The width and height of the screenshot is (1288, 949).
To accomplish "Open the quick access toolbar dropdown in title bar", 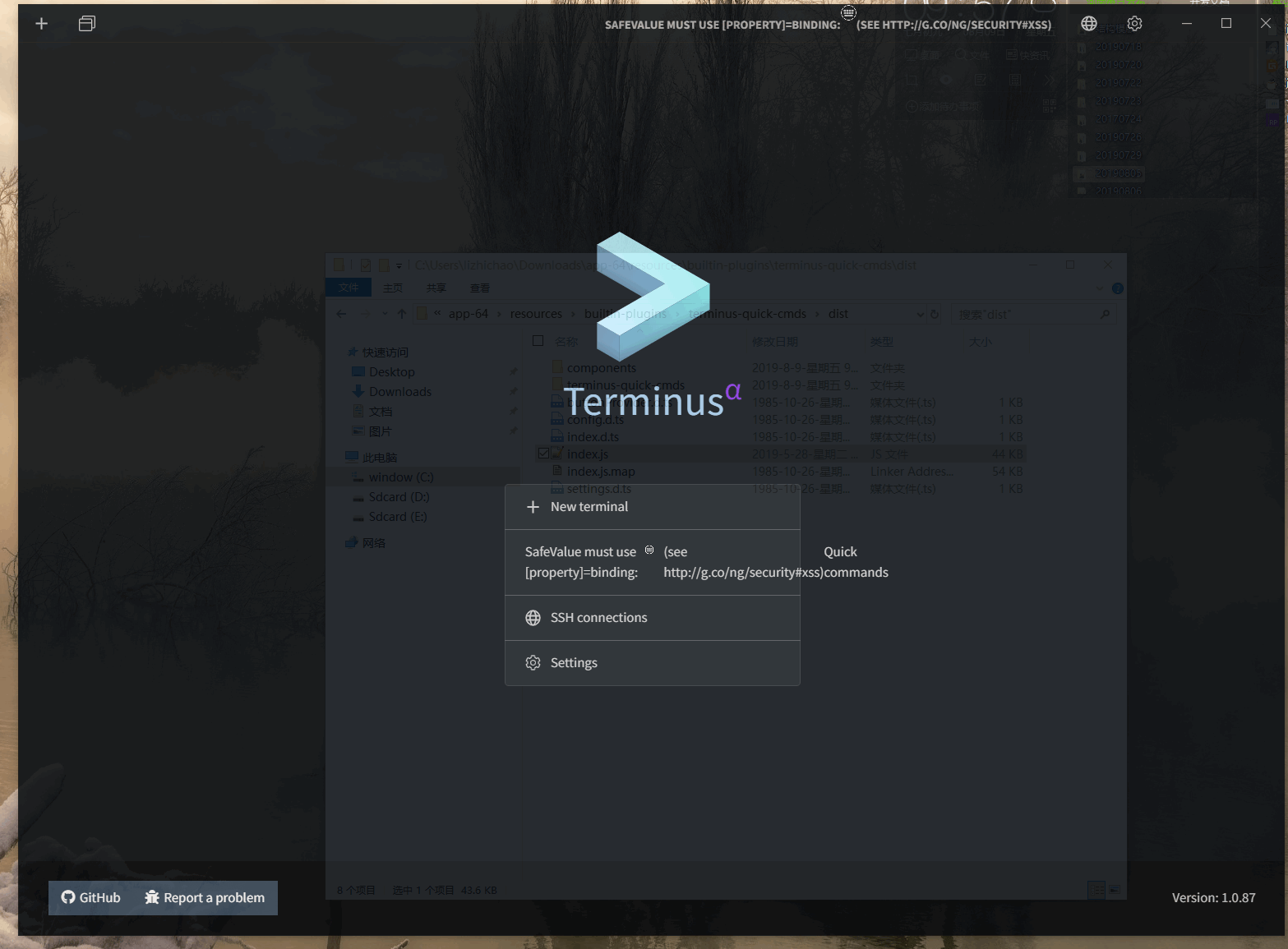I will (x=399, y=265).
